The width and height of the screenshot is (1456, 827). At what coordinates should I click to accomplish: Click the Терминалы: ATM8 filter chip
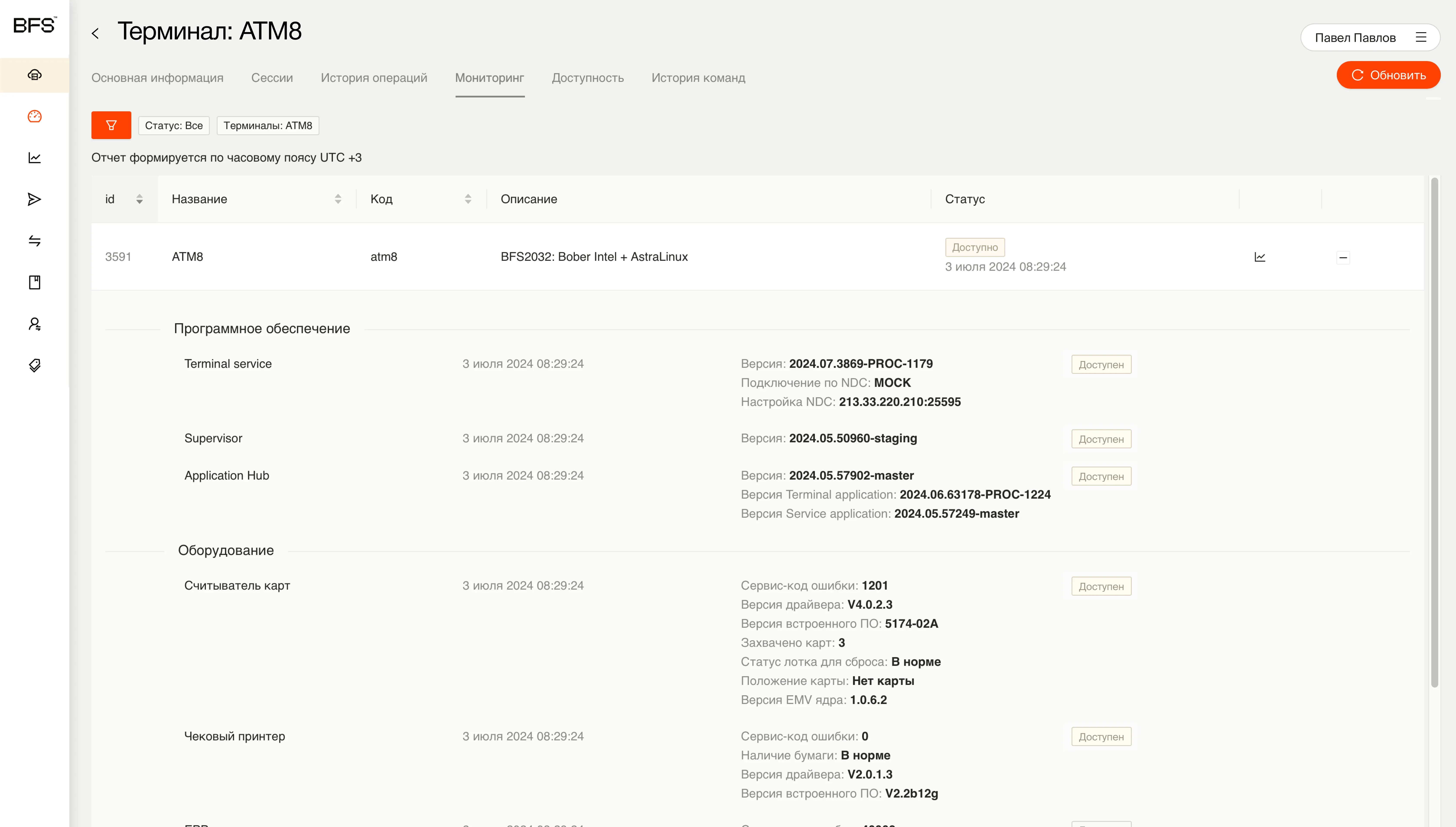coord(268,126)
